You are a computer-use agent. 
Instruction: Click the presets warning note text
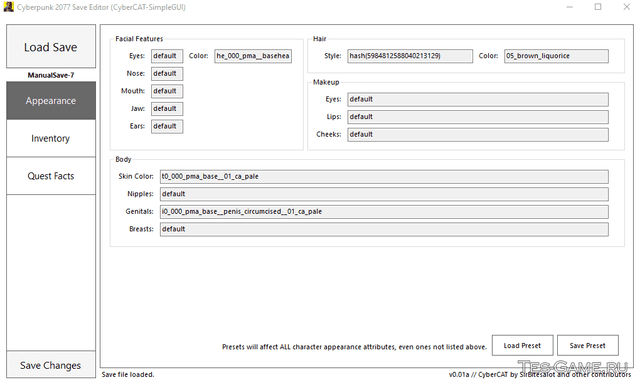pyautogui.click(x=354, y=347)
